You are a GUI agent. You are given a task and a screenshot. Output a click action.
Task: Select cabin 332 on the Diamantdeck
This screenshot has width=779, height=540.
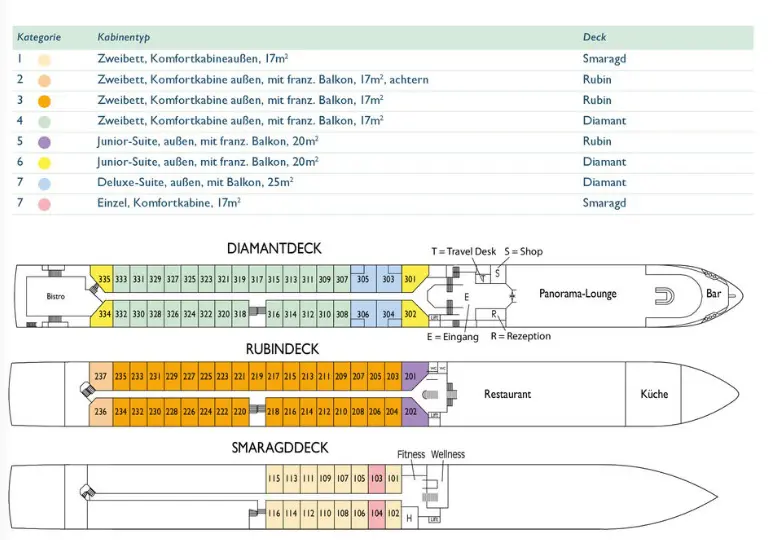121,314
